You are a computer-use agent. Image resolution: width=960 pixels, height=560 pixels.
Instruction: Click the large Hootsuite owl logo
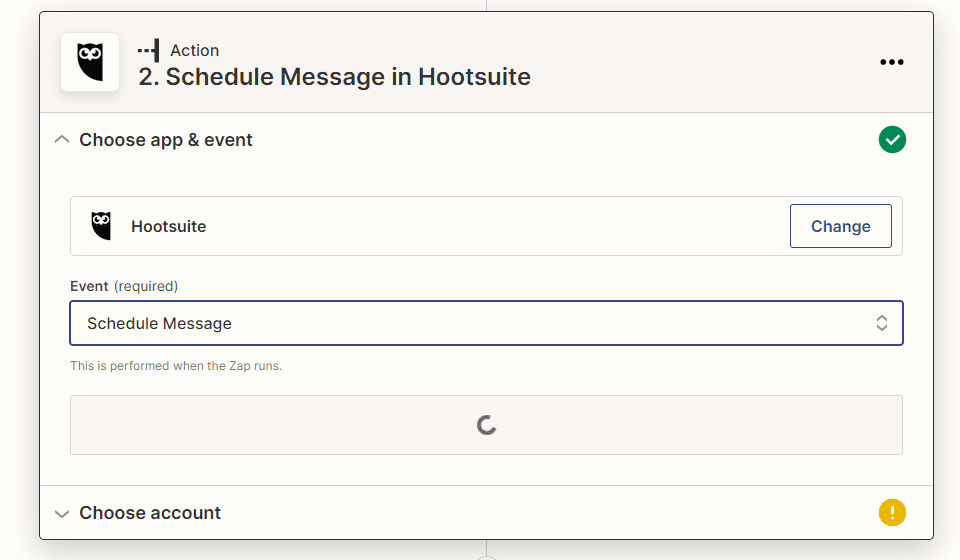(90, 62)
